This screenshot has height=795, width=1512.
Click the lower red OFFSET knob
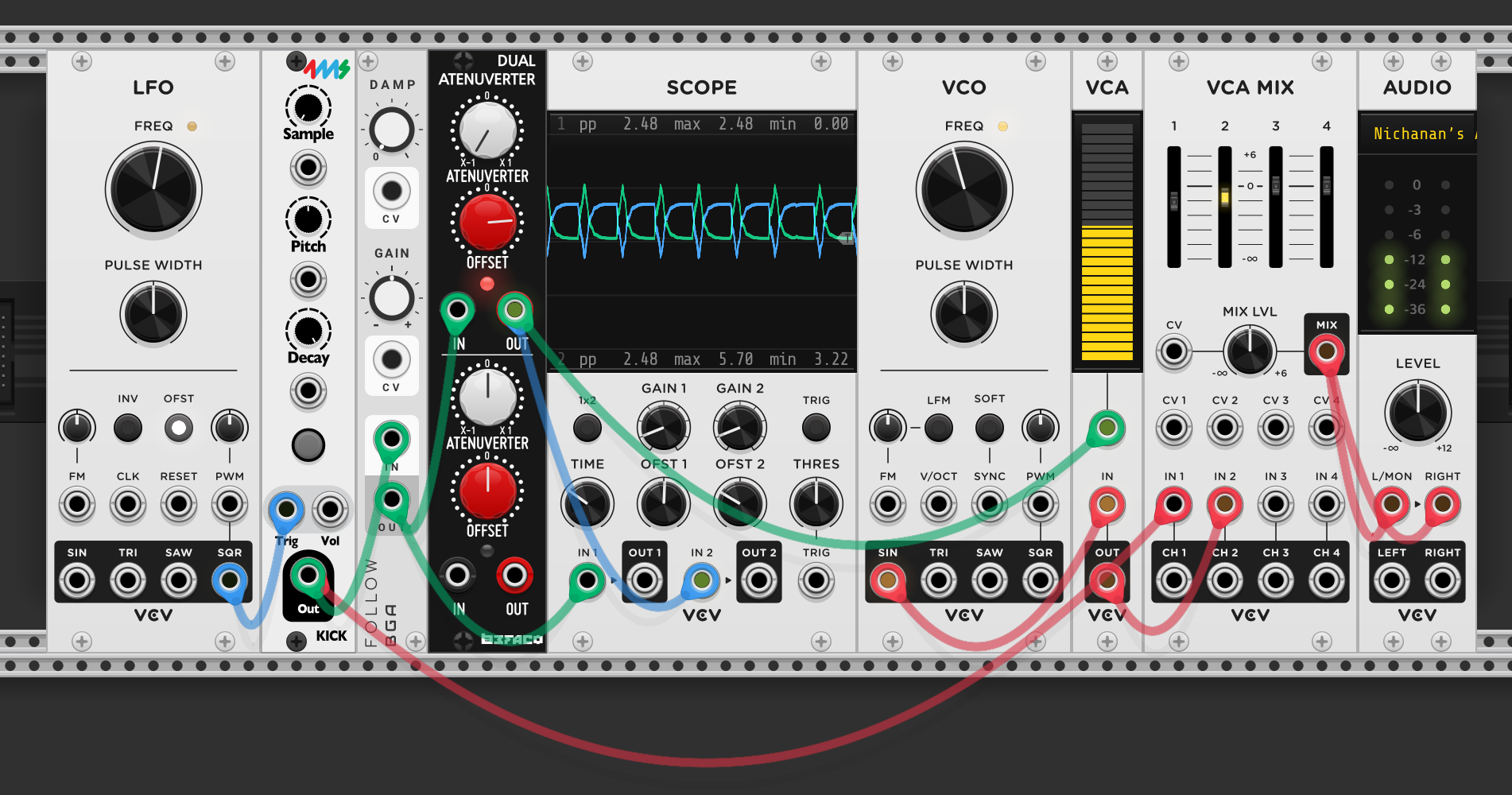[487, 491]
